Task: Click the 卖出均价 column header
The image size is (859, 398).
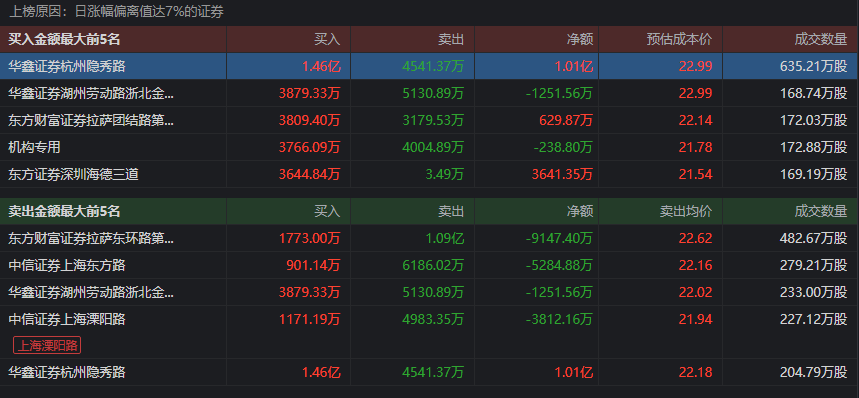Action: 686,211
